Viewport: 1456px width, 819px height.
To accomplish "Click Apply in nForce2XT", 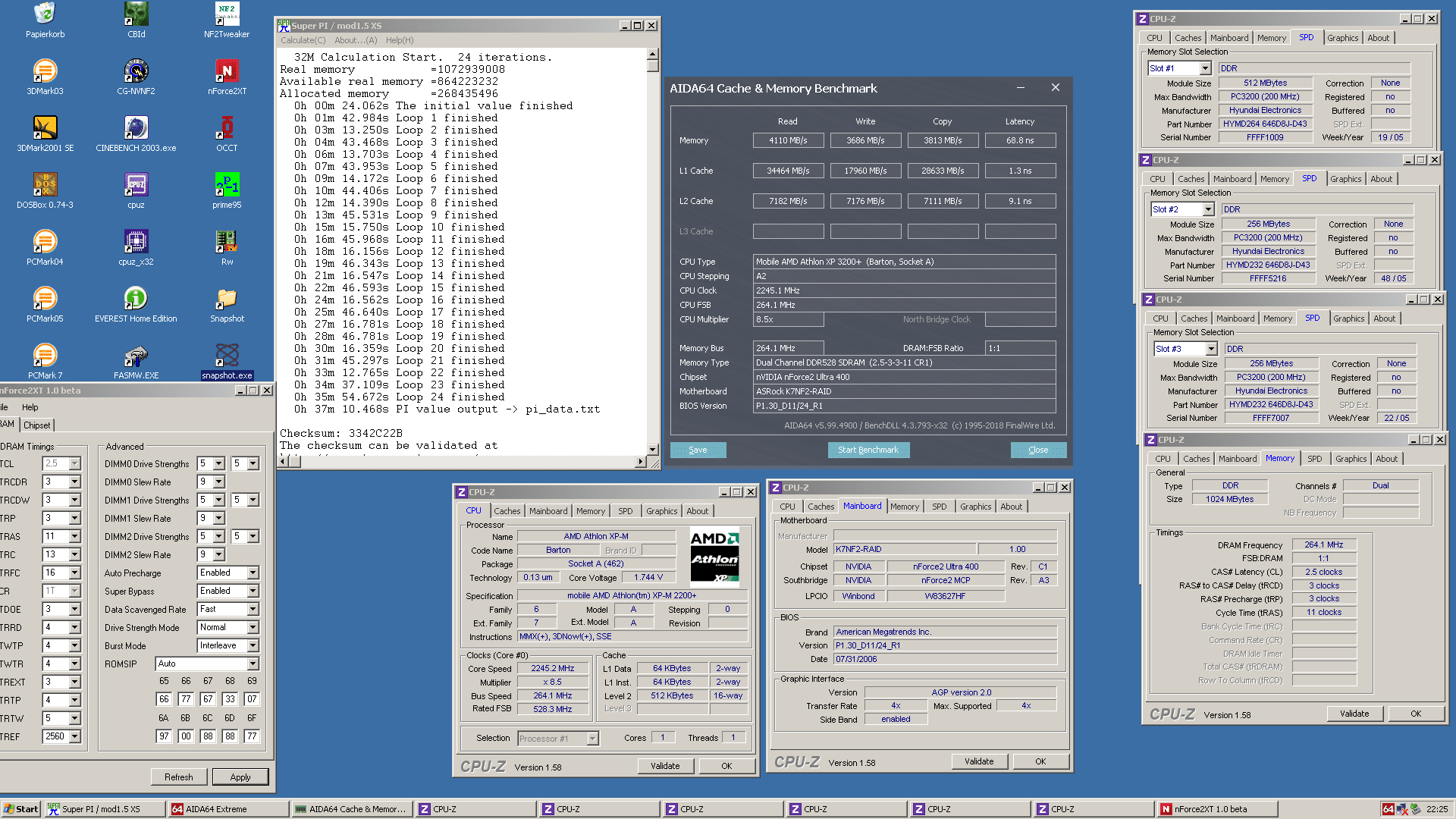I will point(240,777).
